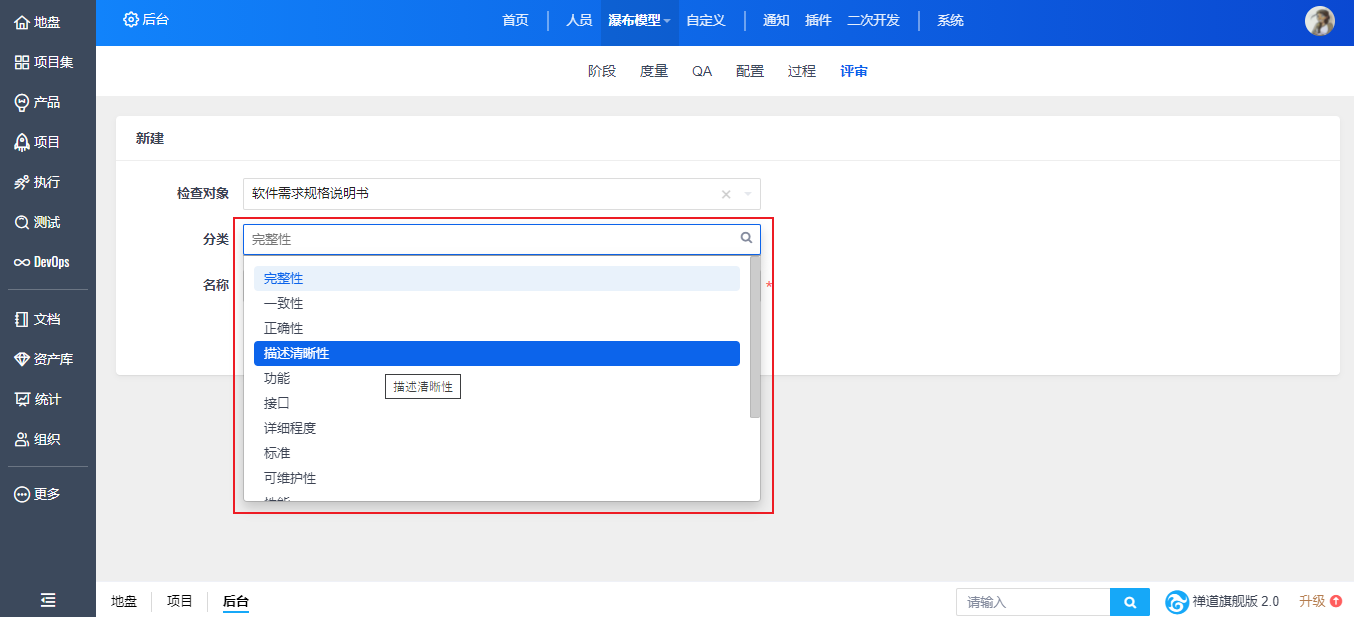Viewport: 1354px width, 617px height.
Task: Switch to the 度量 sub-tab
Action: click(654, 71)
